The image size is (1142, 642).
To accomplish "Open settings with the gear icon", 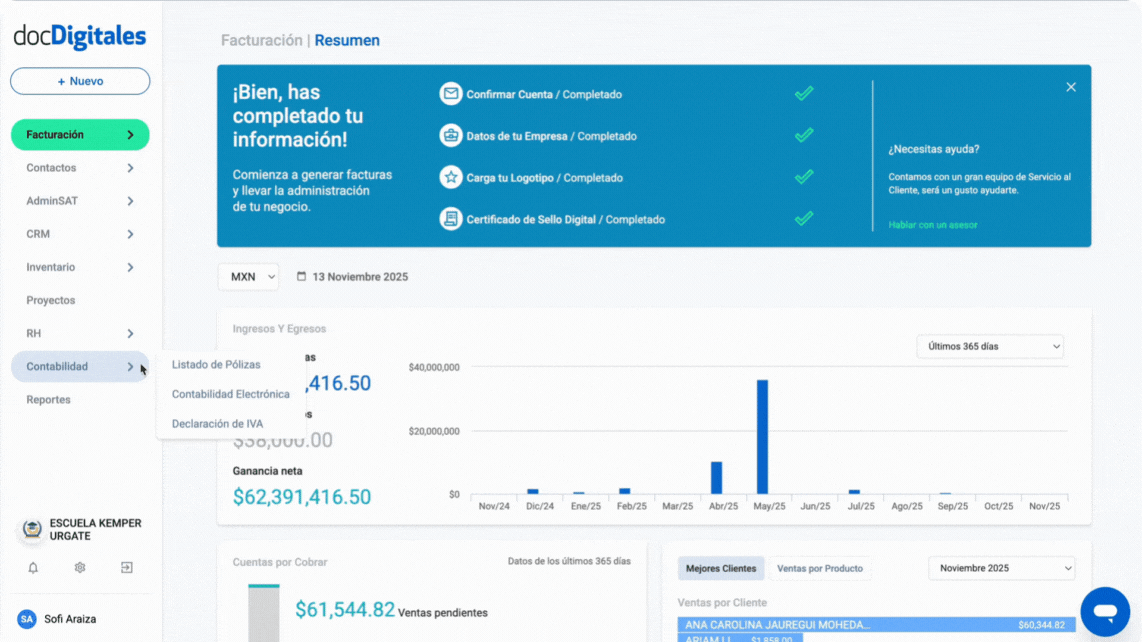I will [x=79, y=567].
